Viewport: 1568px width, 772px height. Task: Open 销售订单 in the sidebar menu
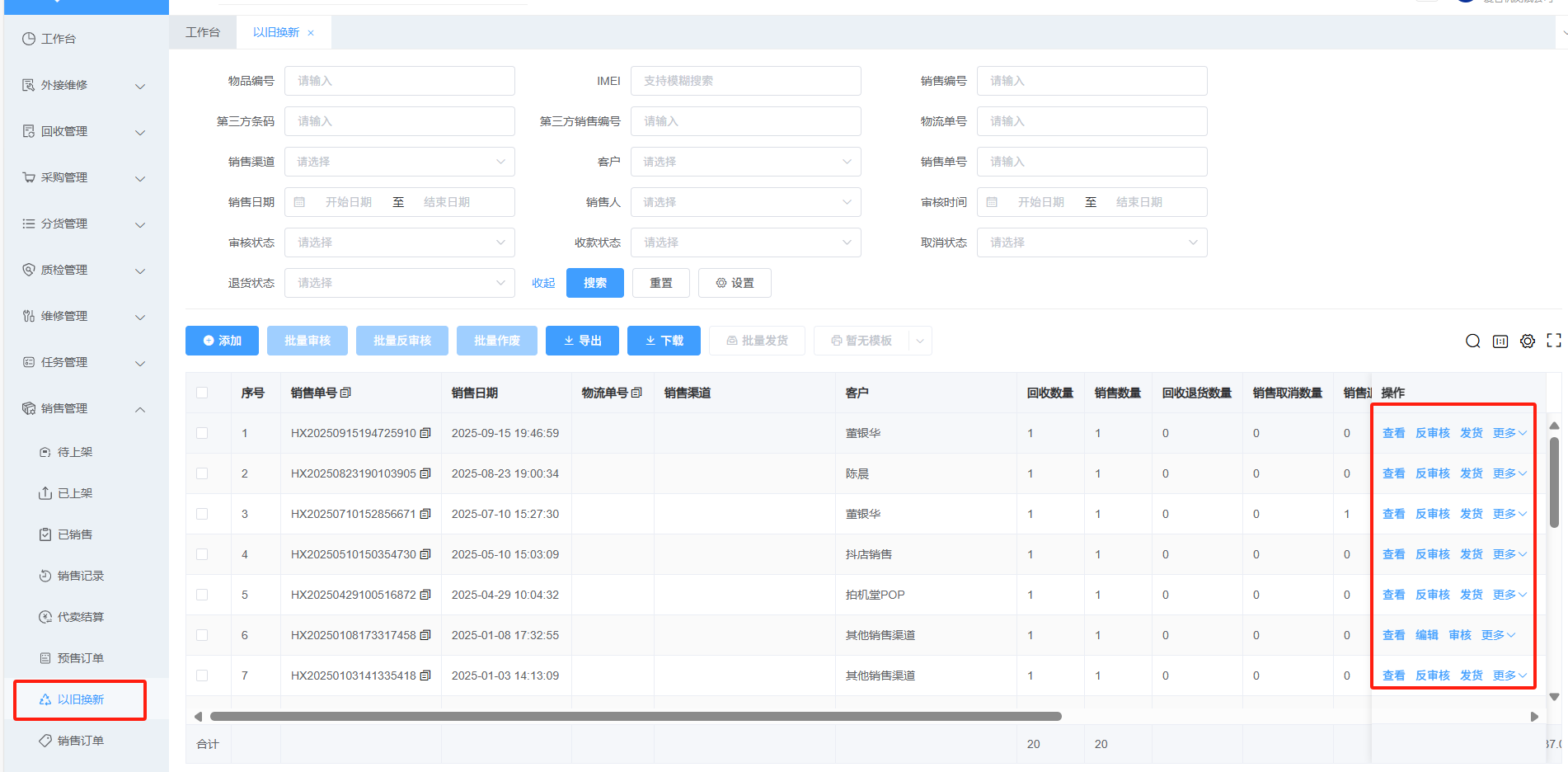(81, 741)
